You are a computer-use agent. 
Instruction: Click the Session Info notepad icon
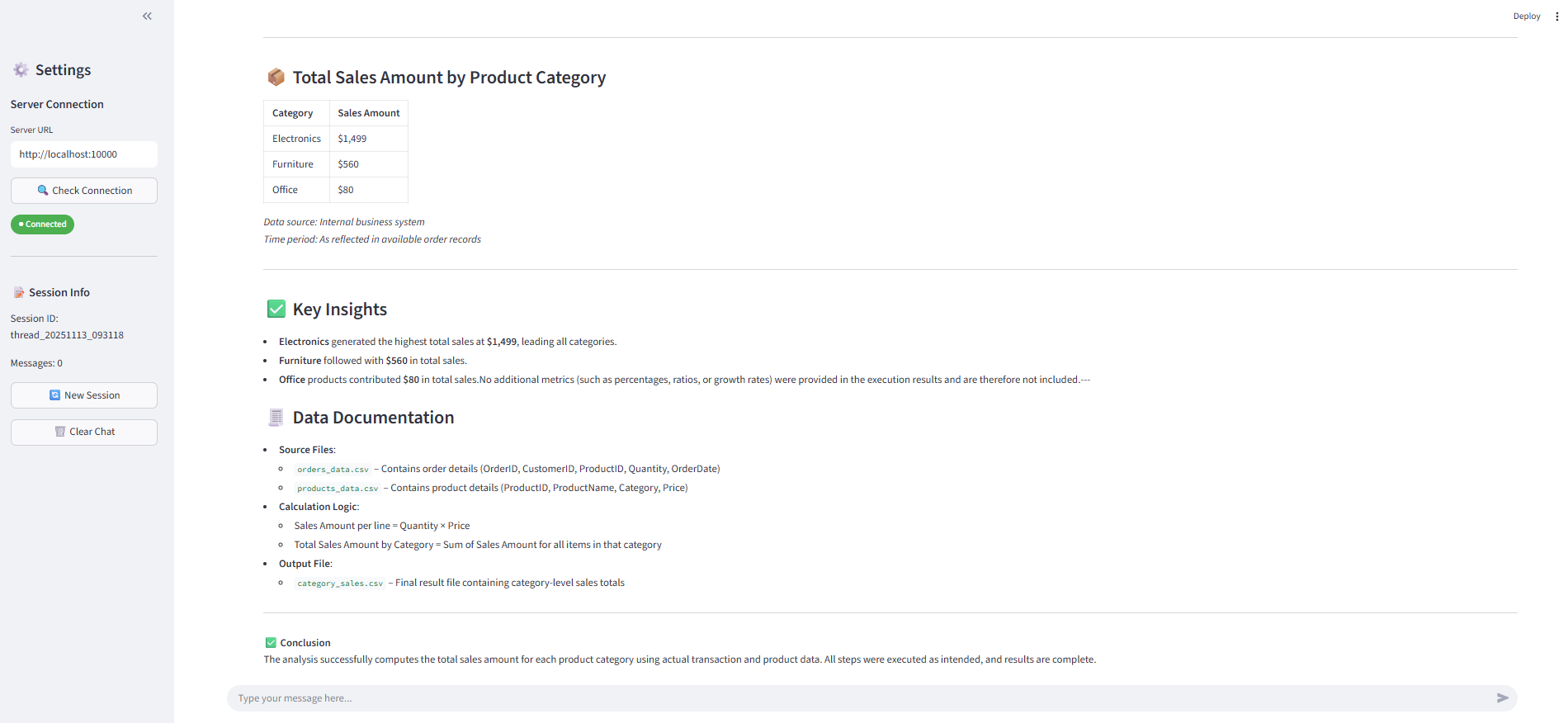point(19,293)
